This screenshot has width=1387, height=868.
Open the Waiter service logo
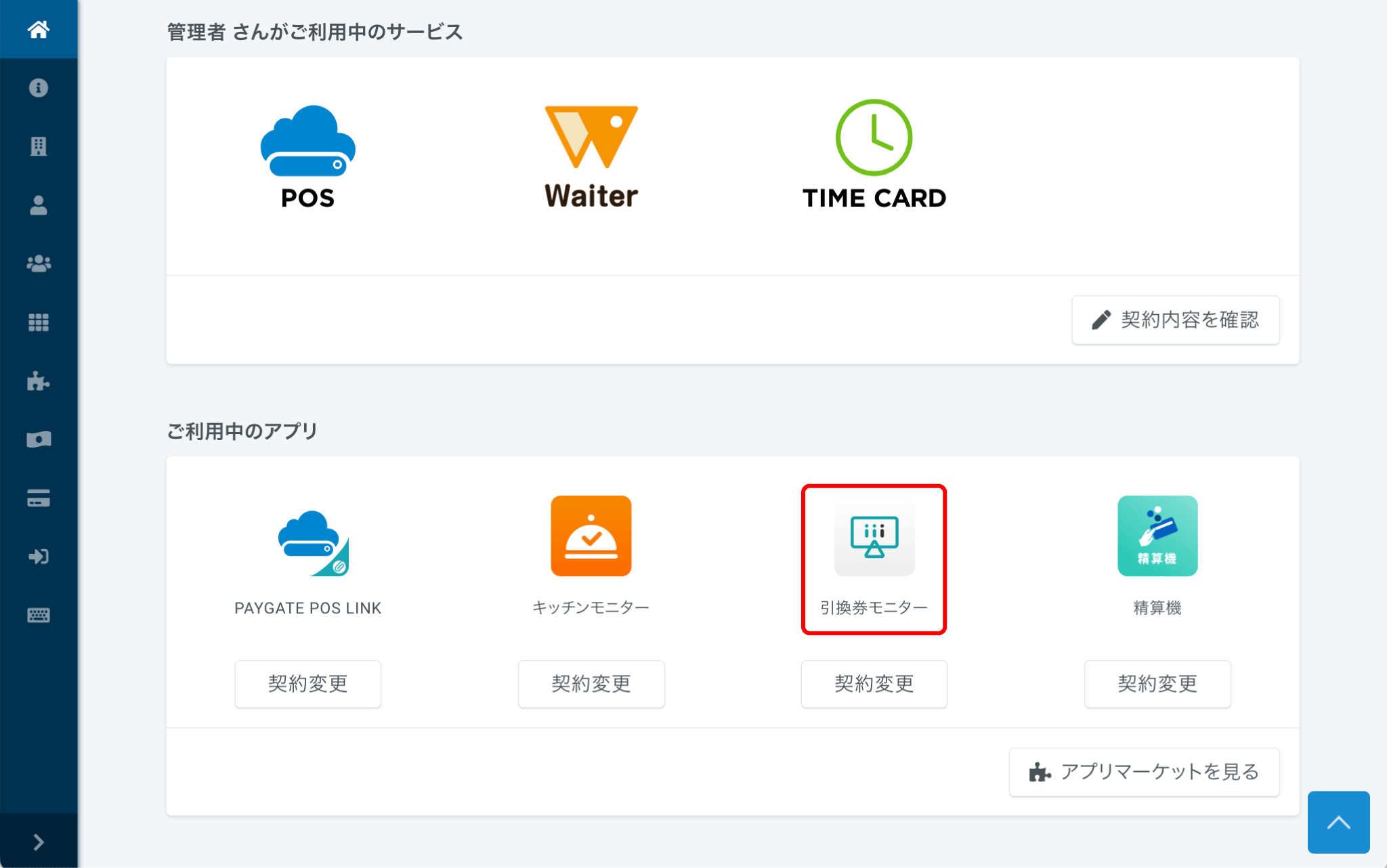point(591,156)
